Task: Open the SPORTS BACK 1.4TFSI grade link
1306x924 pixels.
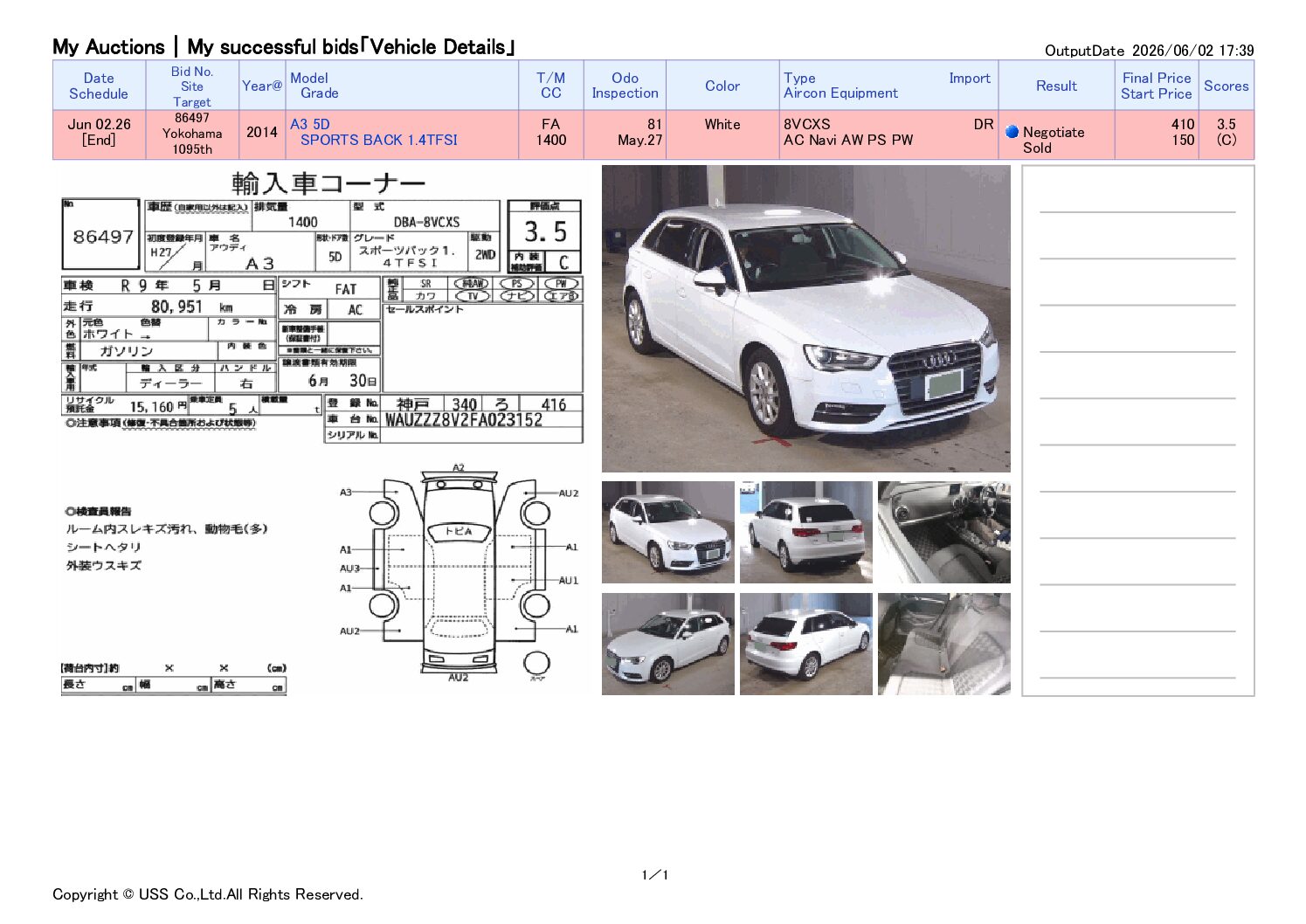Action: 379,140
